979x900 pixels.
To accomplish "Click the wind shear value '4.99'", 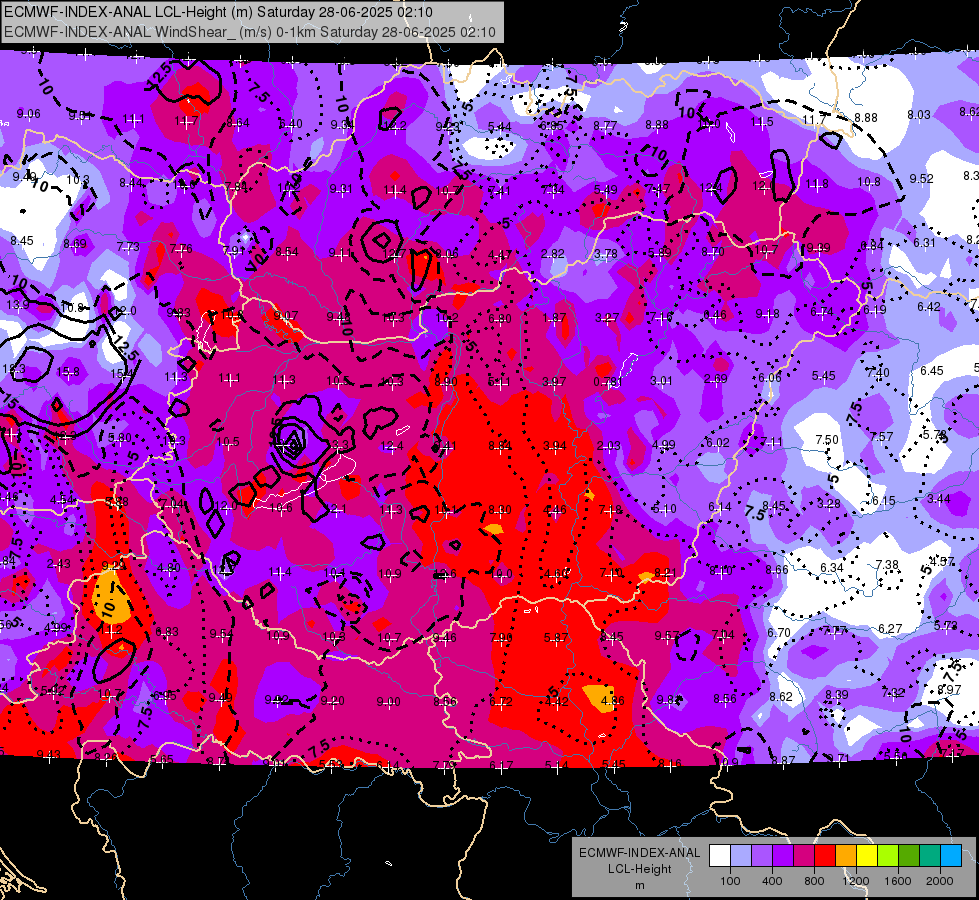I will (x=664, y=445).
